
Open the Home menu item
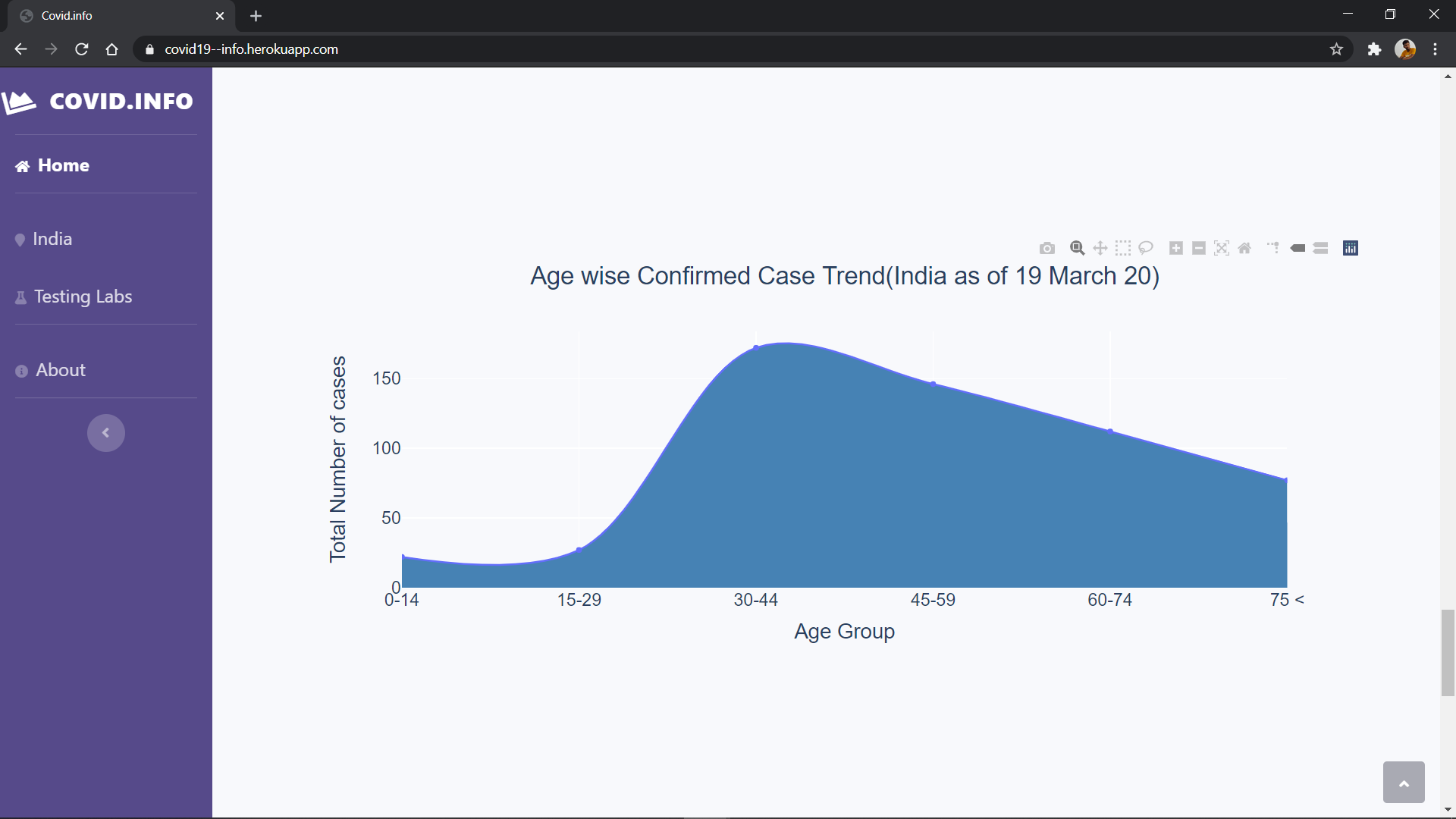(x=64, y=165)
